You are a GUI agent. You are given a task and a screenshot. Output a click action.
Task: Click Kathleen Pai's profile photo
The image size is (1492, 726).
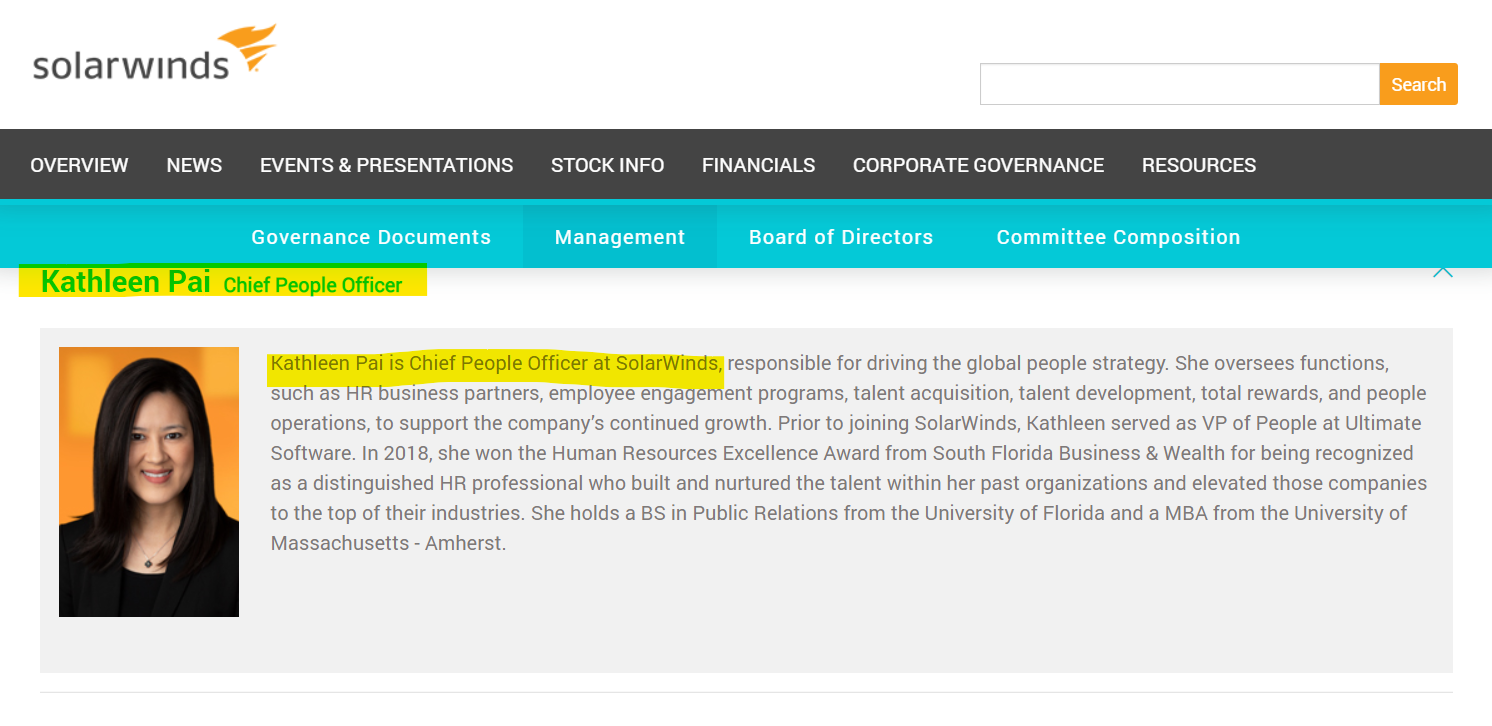pyautogui.click(x=149, y=481)
